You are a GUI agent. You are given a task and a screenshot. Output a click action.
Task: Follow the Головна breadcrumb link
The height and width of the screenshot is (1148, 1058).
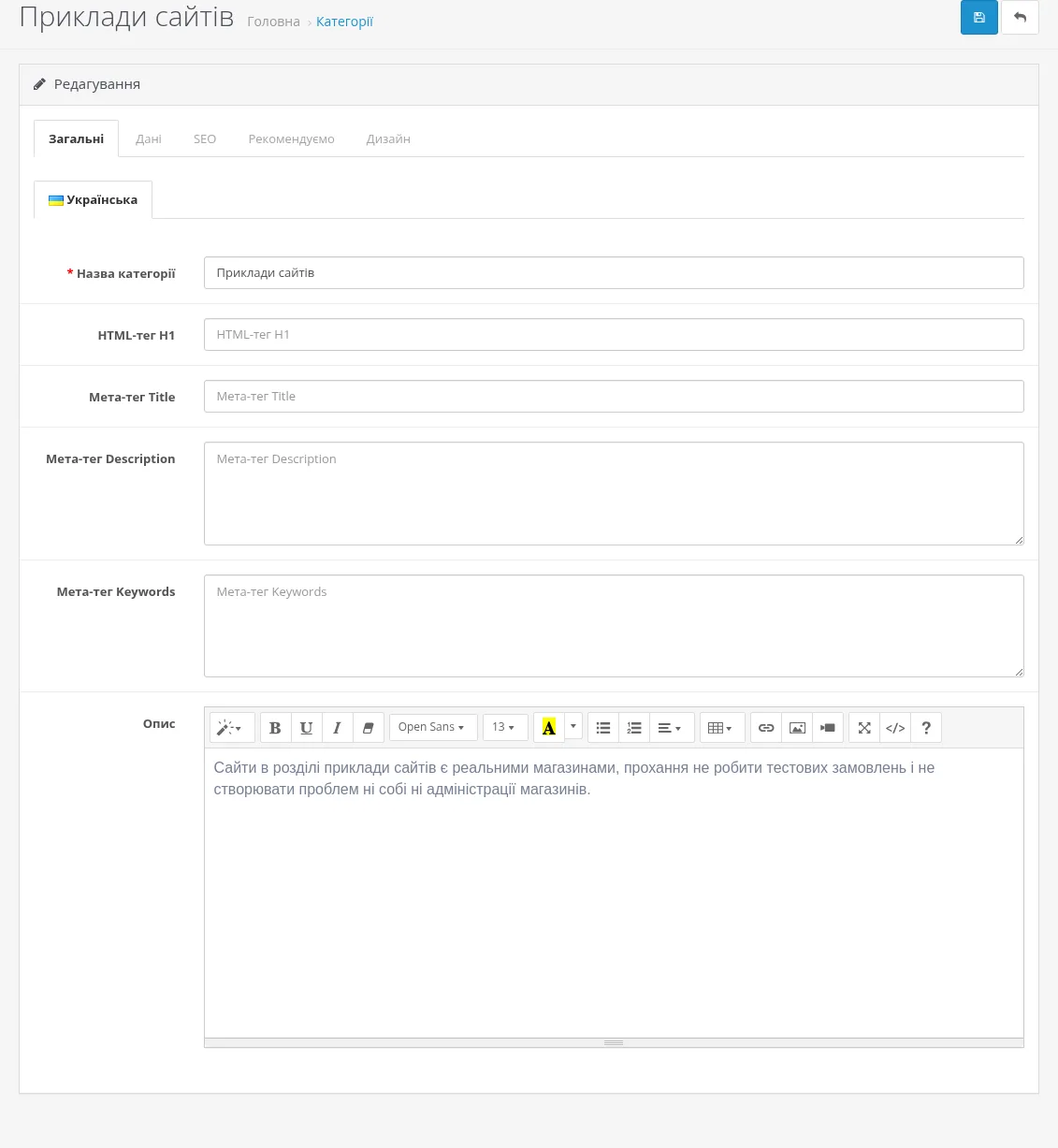273,22
